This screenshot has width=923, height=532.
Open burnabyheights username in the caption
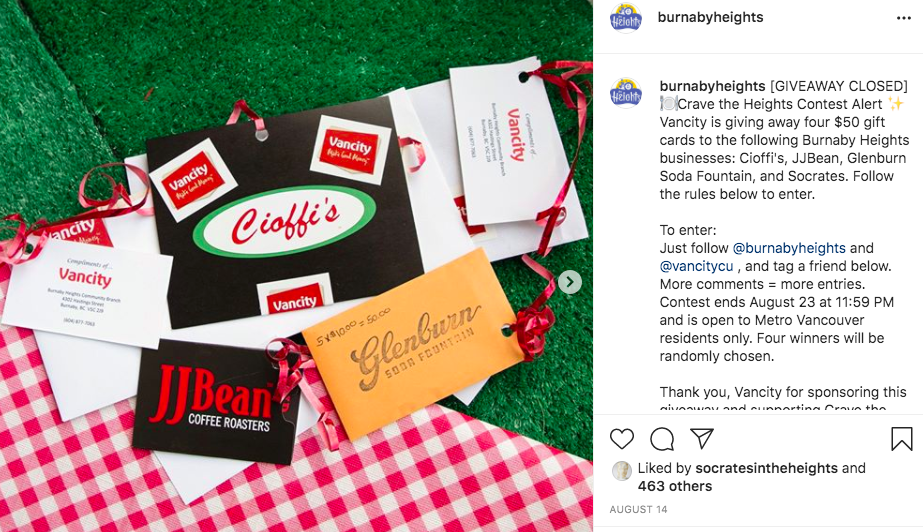coord(712,87)
